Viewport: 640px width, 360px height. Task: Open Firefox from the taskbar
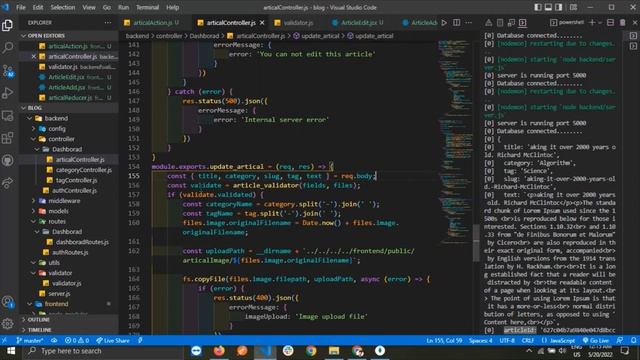tap(219, 351)
